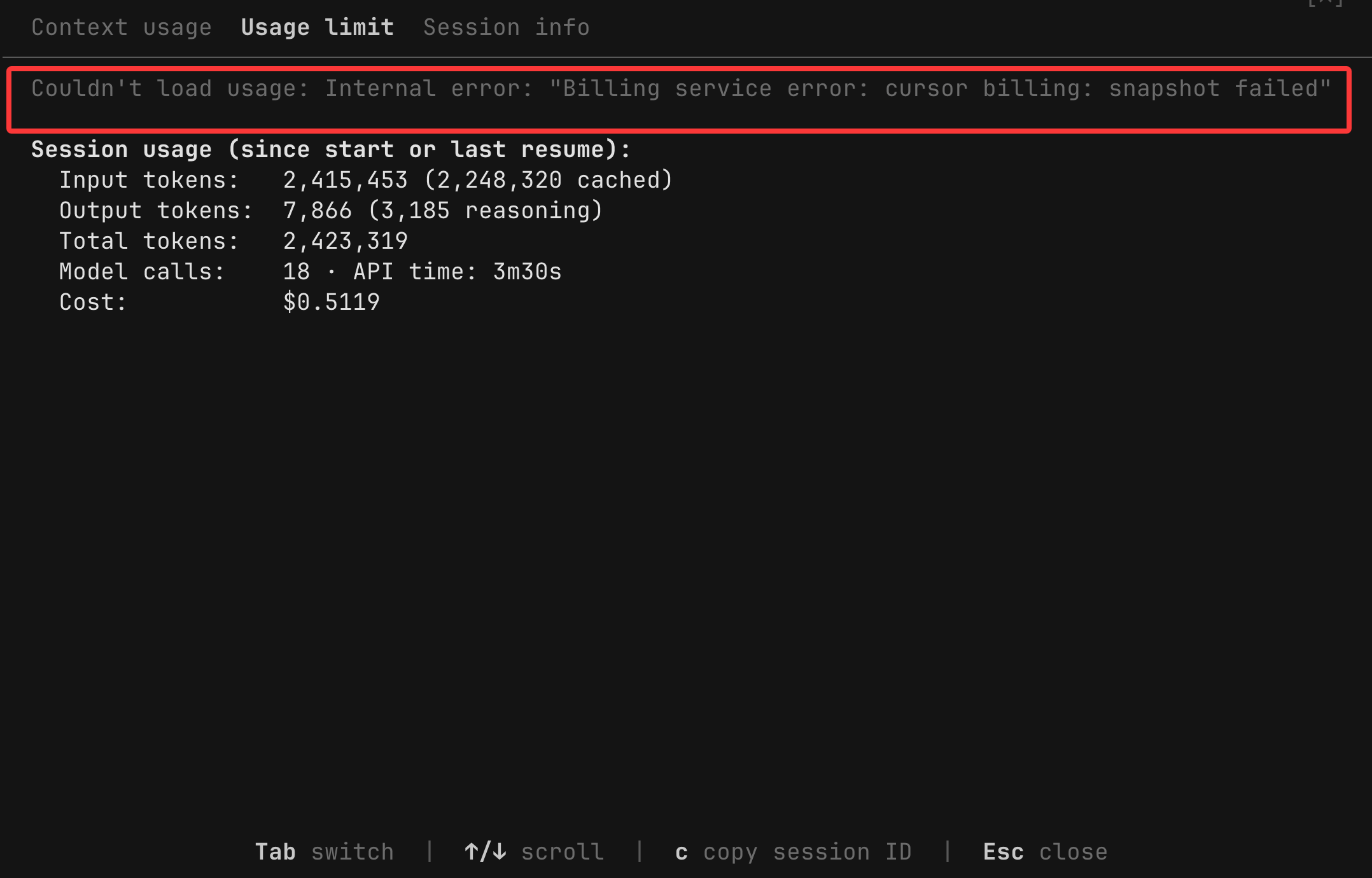Click the Model calls count 18
Viewport: 1372px width, 878px height.
(297, 272)
